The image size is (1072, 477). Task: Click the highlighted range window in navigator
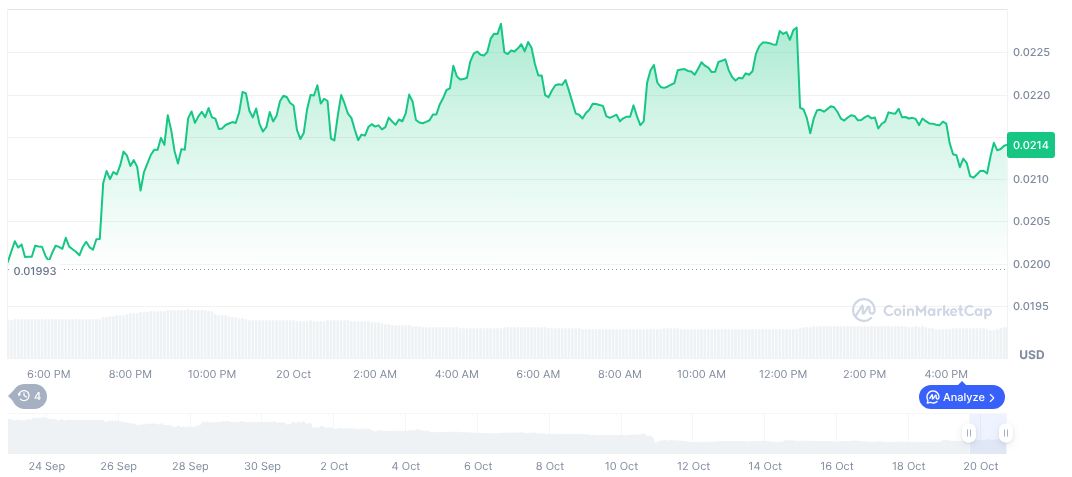click(x=986, y=433)
